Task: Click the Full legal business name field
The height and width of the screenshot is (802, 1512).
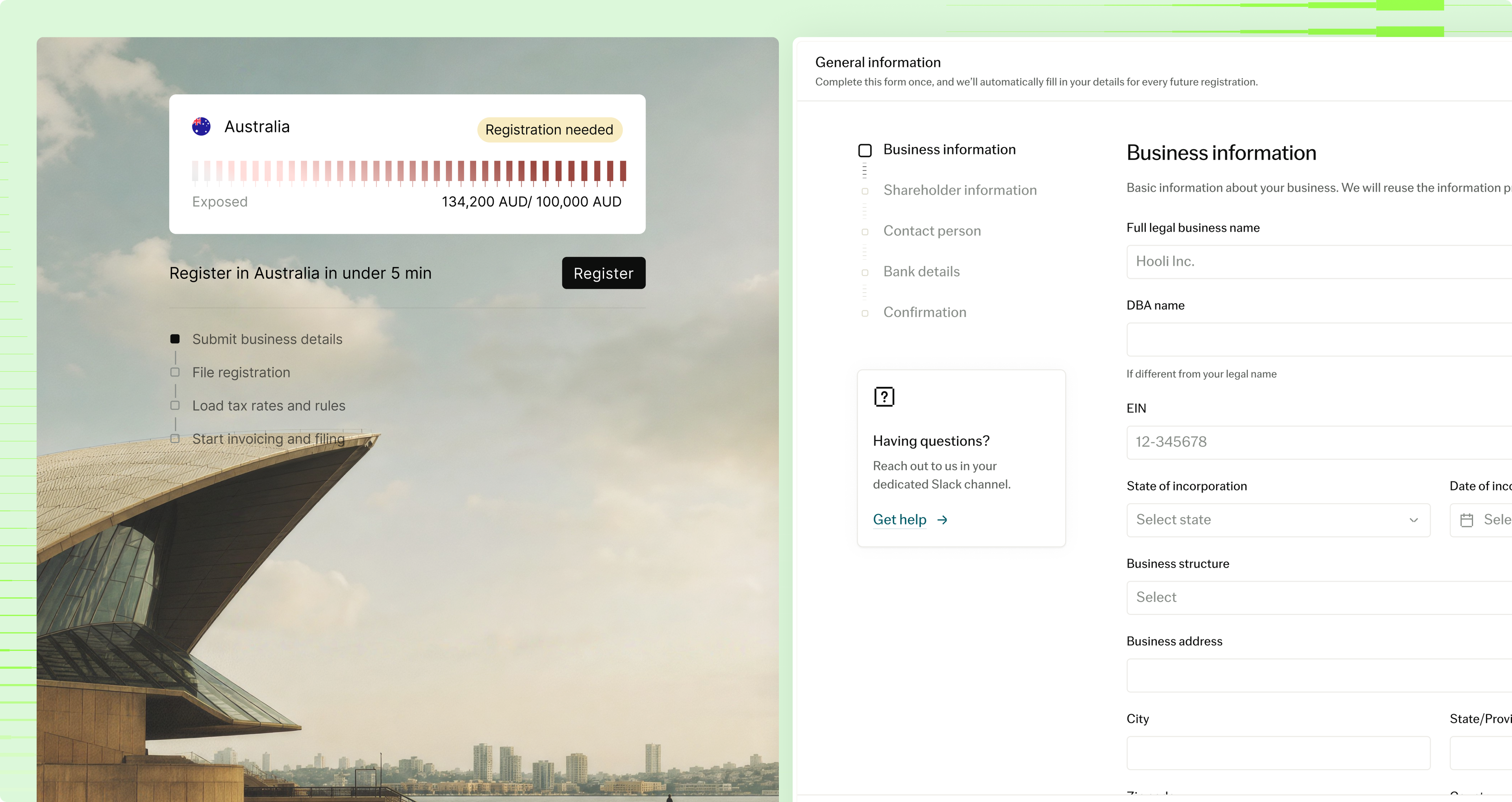Action: click(1319, 262)
